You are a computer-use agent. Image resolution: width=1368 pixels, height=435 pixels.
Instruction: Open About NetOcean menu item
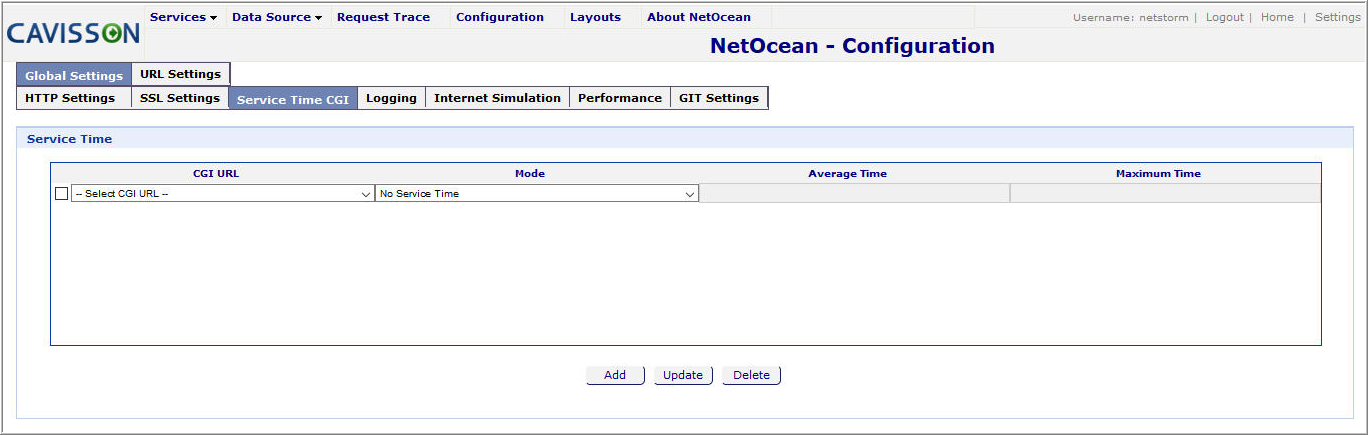click(x=699, y=17)
